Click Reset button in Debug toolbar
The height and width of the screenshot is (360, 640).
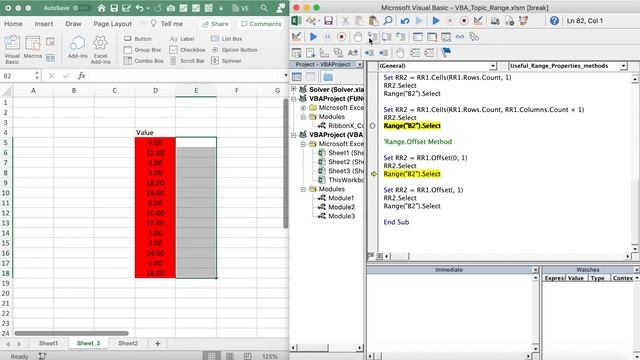(x=342, y=37)
